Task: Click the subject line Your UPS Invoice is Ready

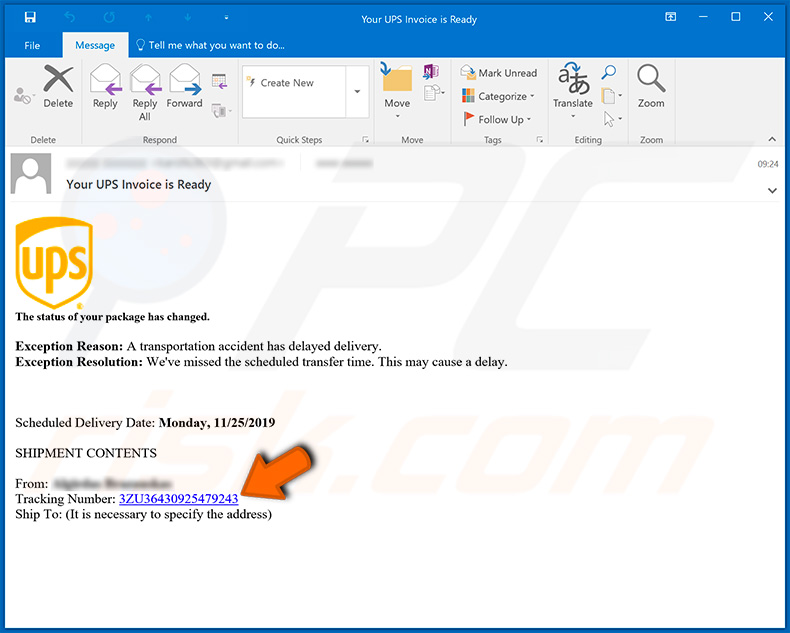Action: click(x=139, y=184)
